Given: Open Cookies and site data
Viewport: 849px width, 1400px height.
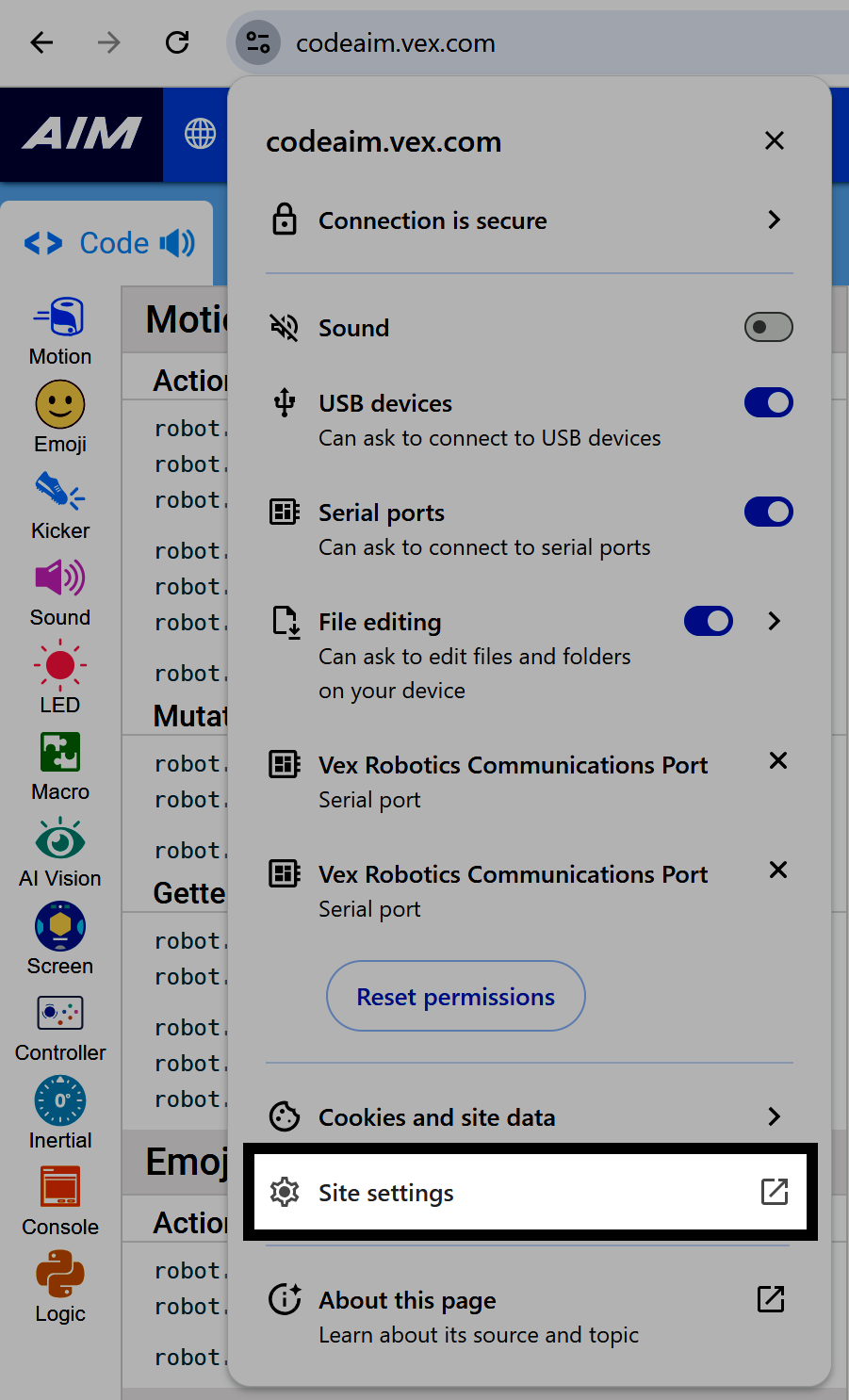Looking at the screenshot, I should 530,1116.
